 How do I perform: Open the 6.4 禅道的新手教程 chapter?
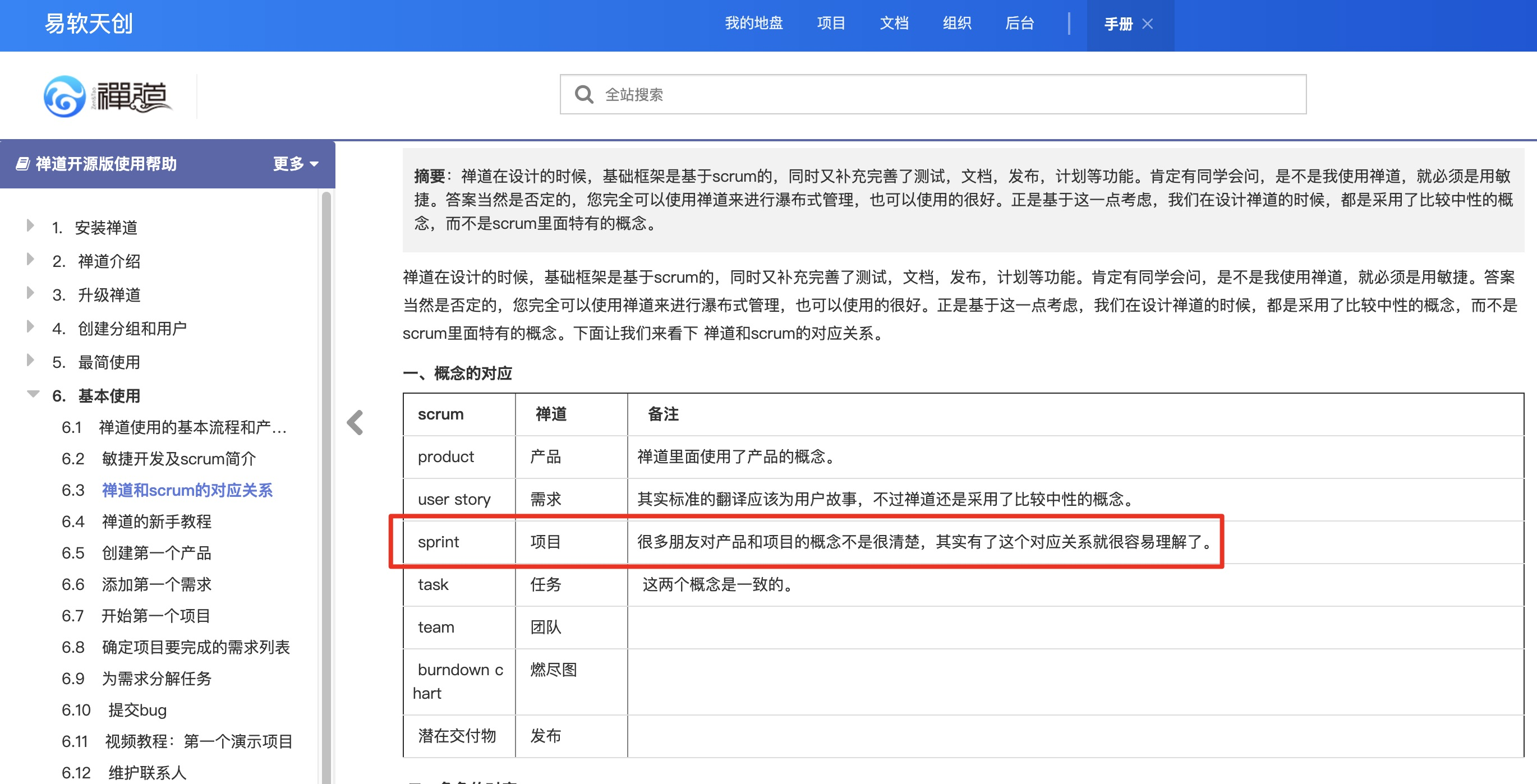157,521
